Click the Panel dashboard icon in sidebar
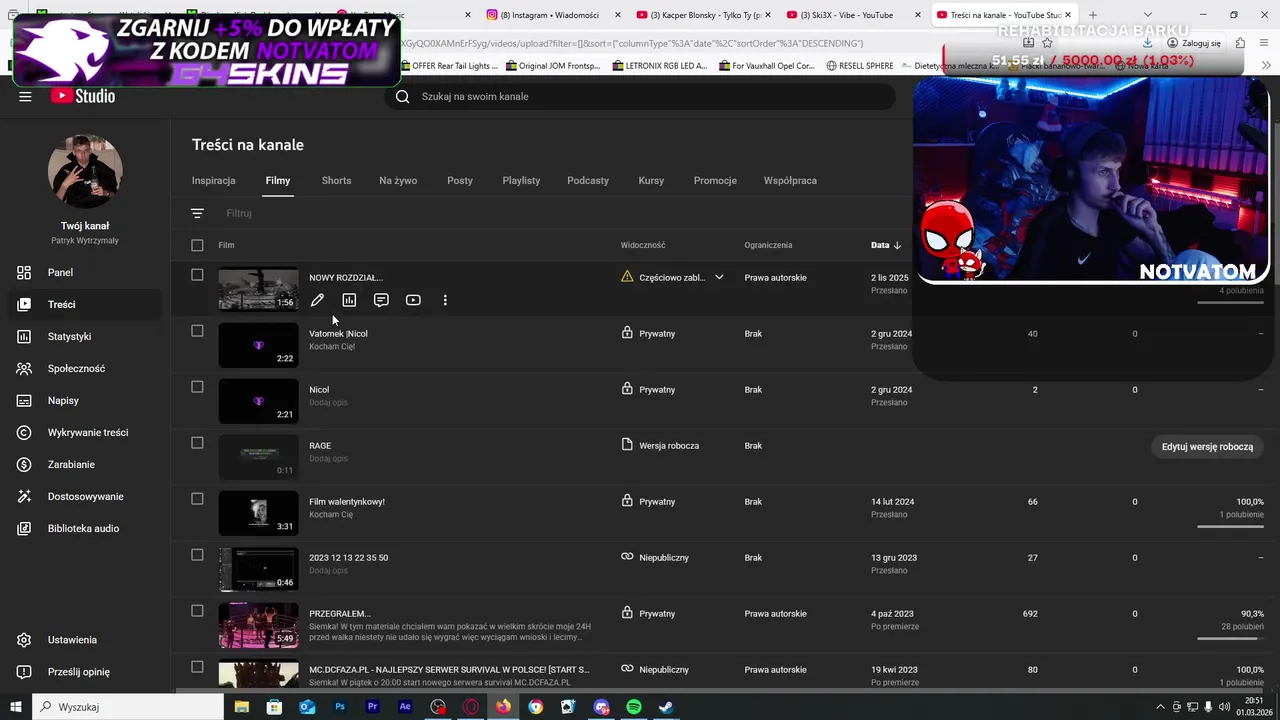1280x720 pixels. coord(25,272)
